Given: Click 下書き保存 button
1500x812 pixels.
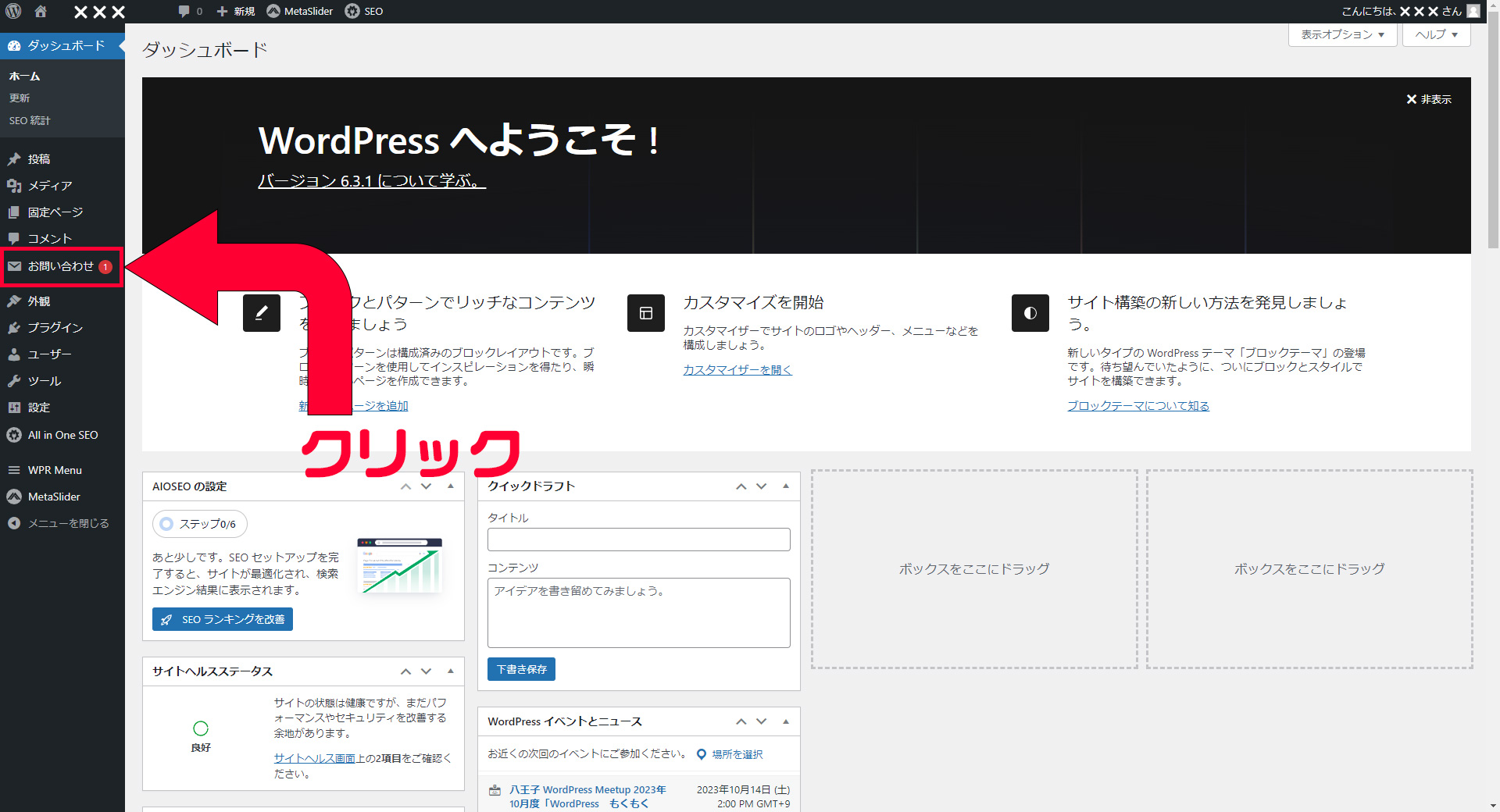Looking at the screenshot, I should click(x=521, y=669).
